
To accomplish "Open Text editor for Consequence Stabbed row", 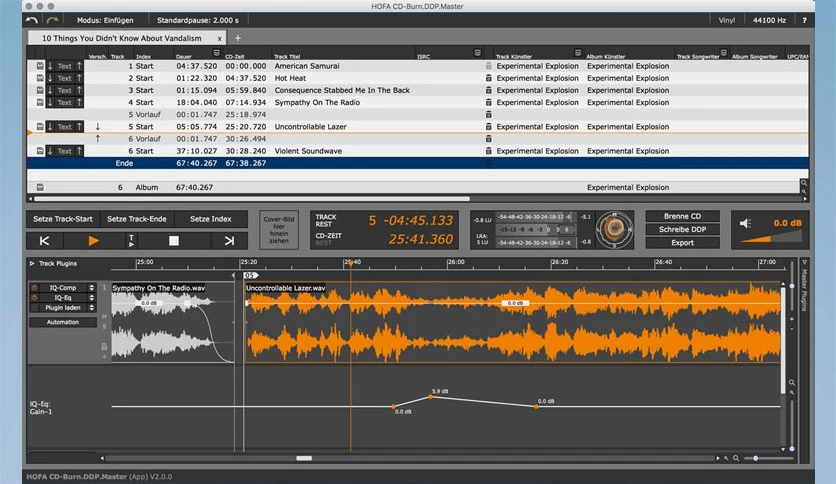I will pos(65,91).
